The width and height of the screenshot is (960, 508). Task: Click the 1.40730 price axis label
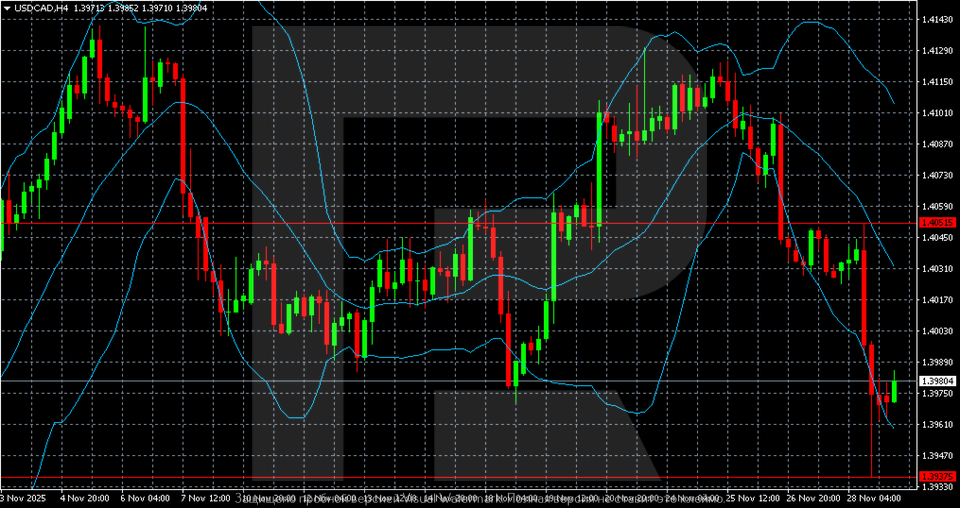[x=938, y=175]
